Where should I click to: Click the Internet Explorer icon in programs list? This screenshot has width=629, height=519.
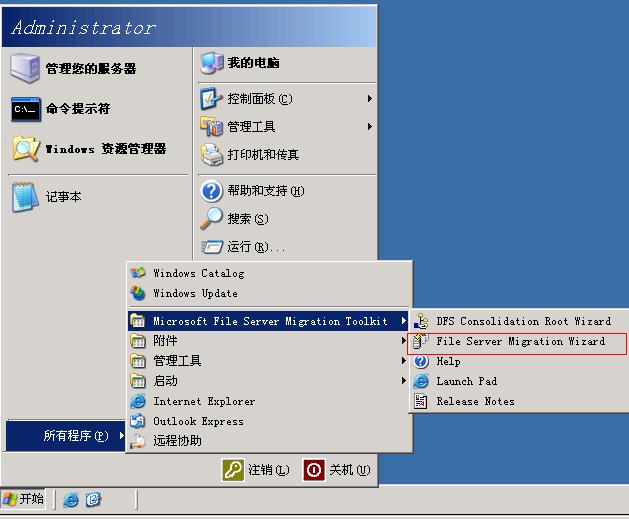point(138,401)
